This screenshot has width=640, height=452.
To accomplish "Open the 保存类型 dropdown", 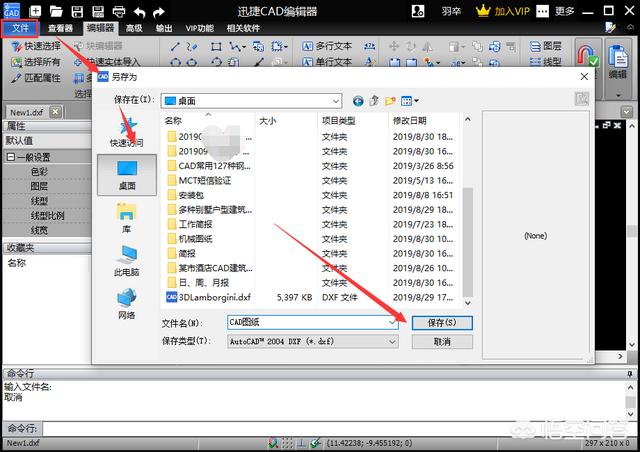I will tap(313, 341).
